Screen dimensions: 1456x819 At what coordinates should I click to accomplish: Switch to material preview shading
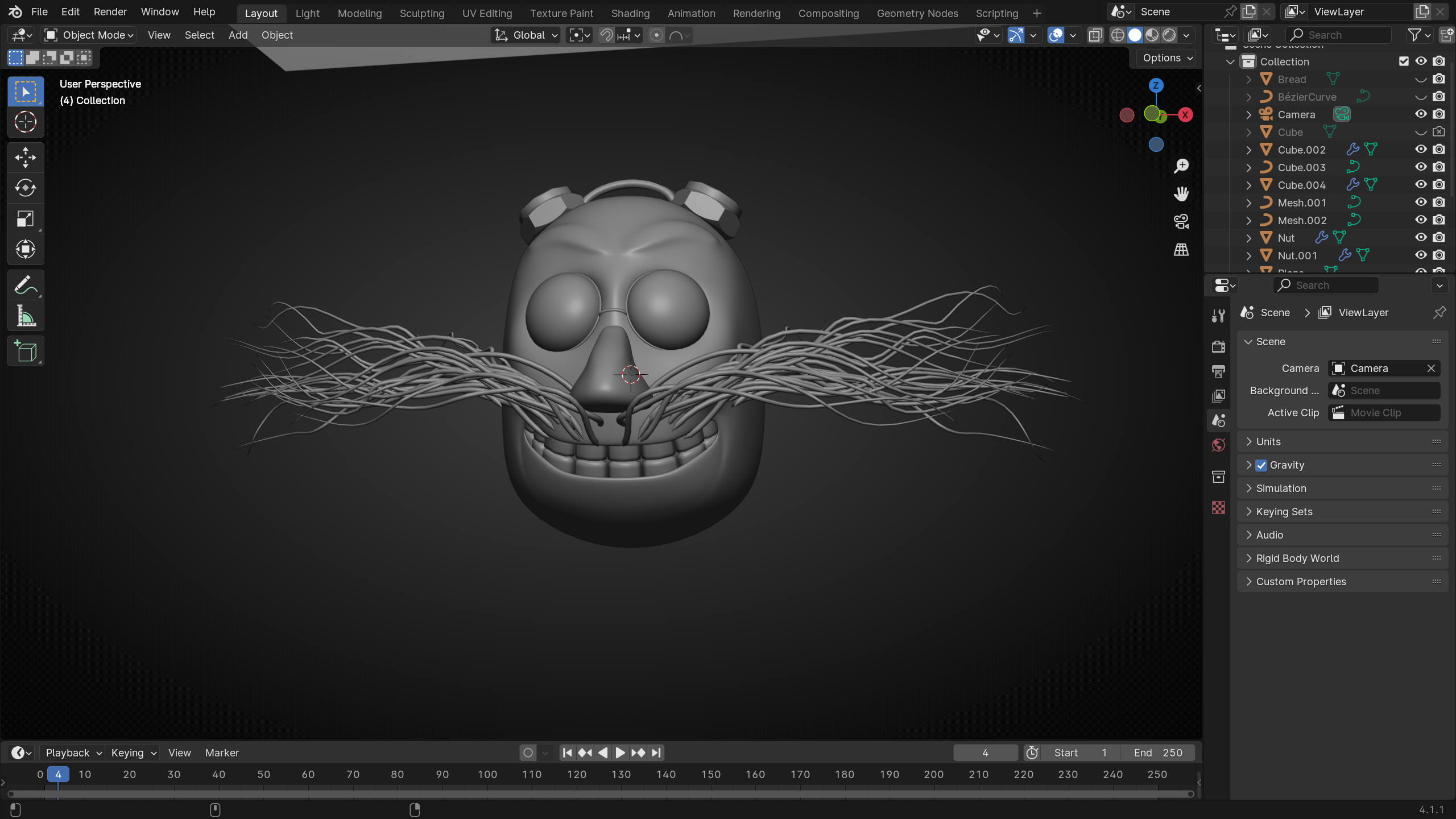(x=1152, y=35)
